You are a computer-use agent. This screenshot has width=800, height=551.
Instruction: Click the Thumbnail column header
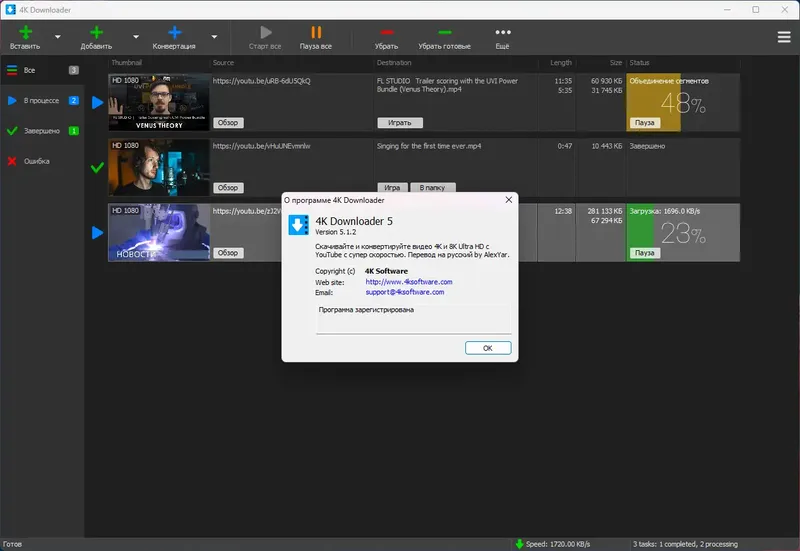pyautogui.click(x=127, y=63)
